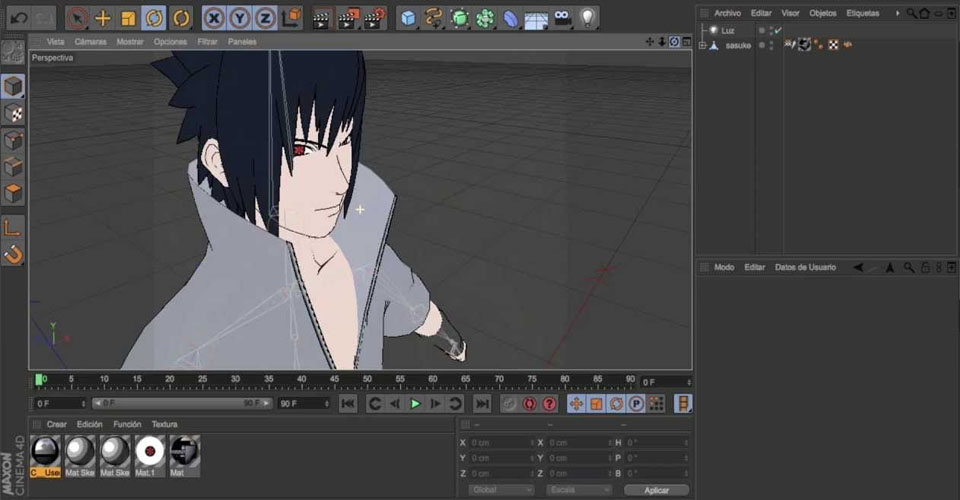
Task: Open the green generator objects icon
Action: (x=459, y=18)
